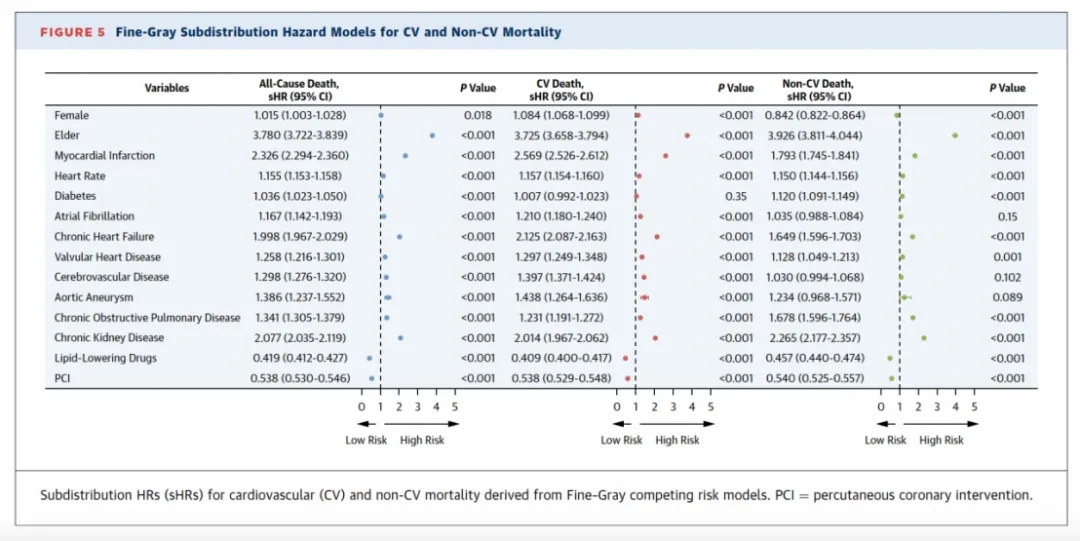The image size is (1080, 541).
Task: Click the FIGURE 5 red heading label
Action: [x=72, y=32]
